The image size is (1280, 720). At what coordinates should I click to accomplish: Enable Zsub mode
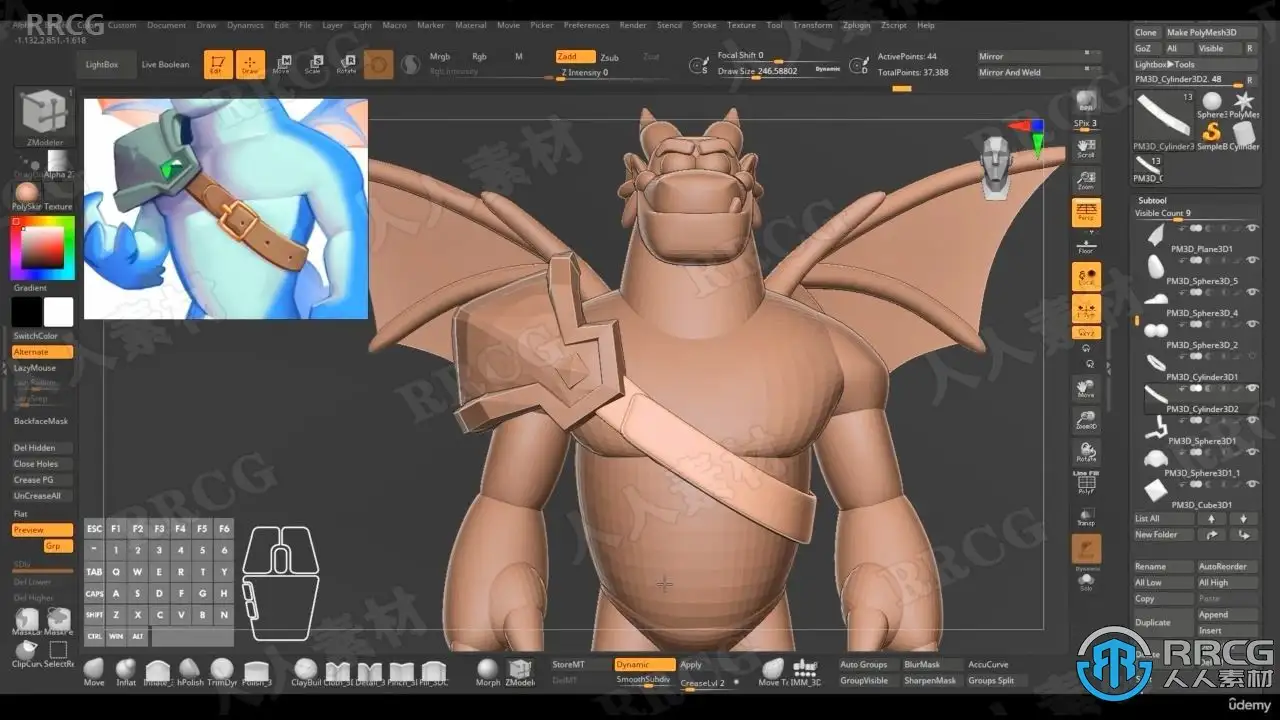(609, 57)
